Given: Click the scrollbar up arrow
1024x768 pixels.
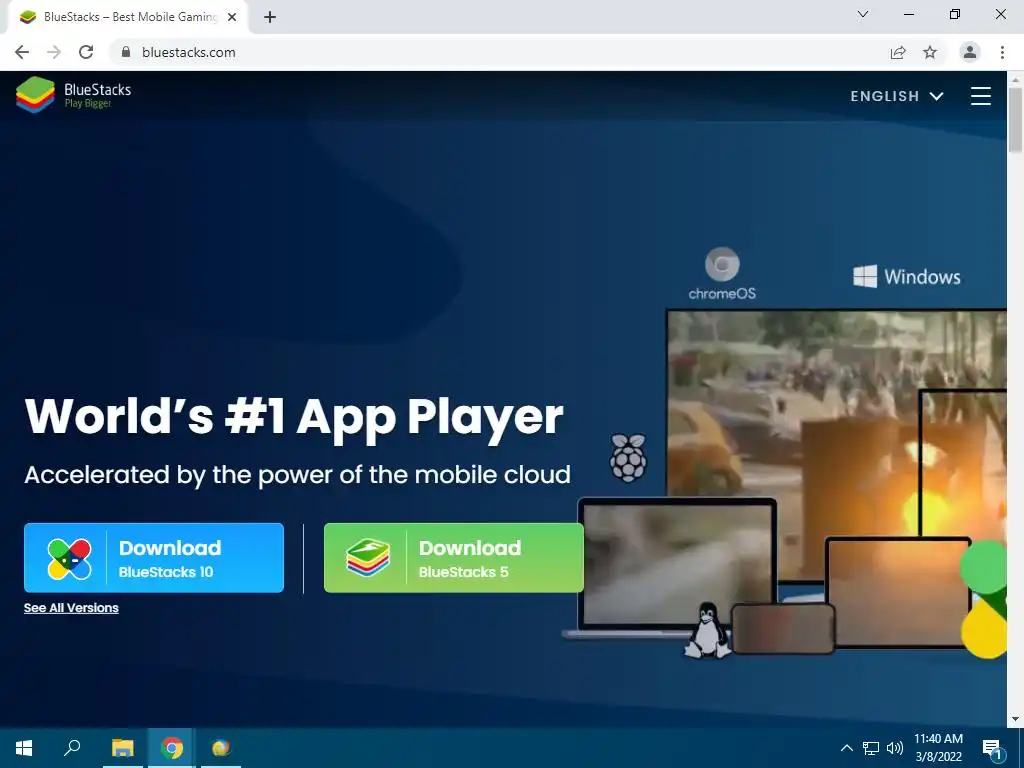Looking at the screenshot, I should tap(1015, 78).
